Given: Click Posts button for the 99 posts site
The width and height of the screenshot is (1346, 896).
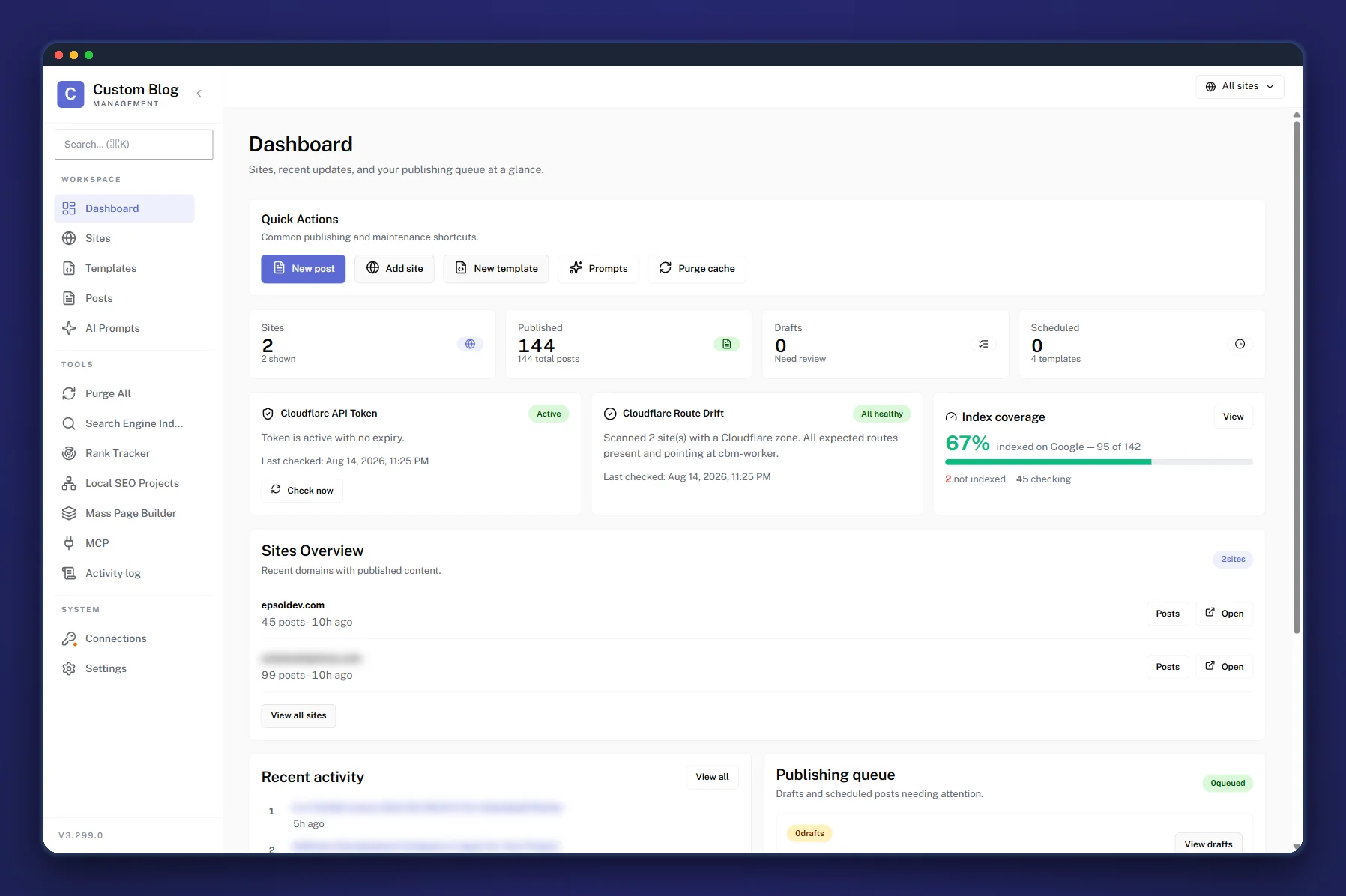Looking at the screenshot, I should [x=1168, y=667].
